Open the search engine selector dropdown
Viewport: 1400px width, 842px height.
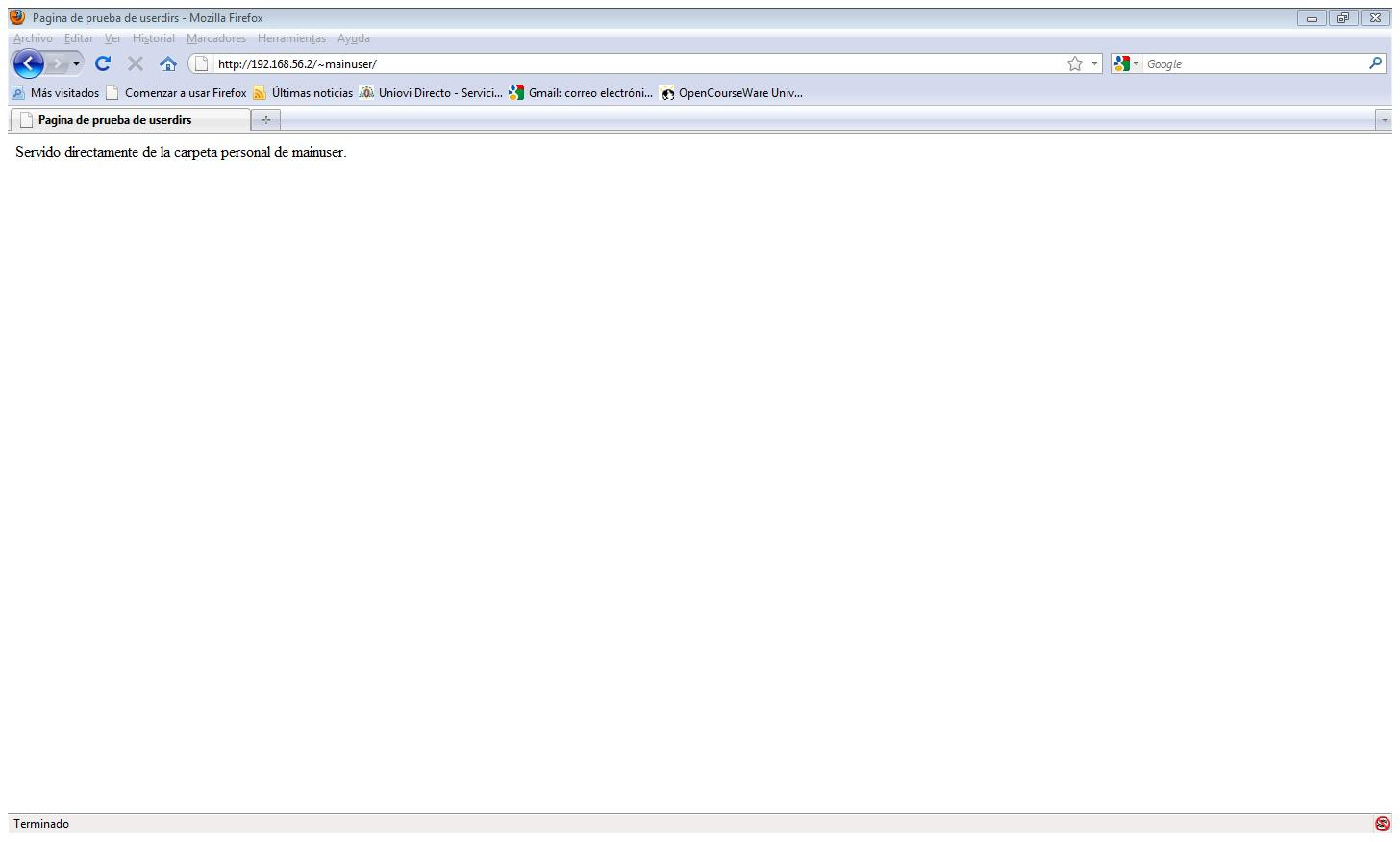(1126, 64)
